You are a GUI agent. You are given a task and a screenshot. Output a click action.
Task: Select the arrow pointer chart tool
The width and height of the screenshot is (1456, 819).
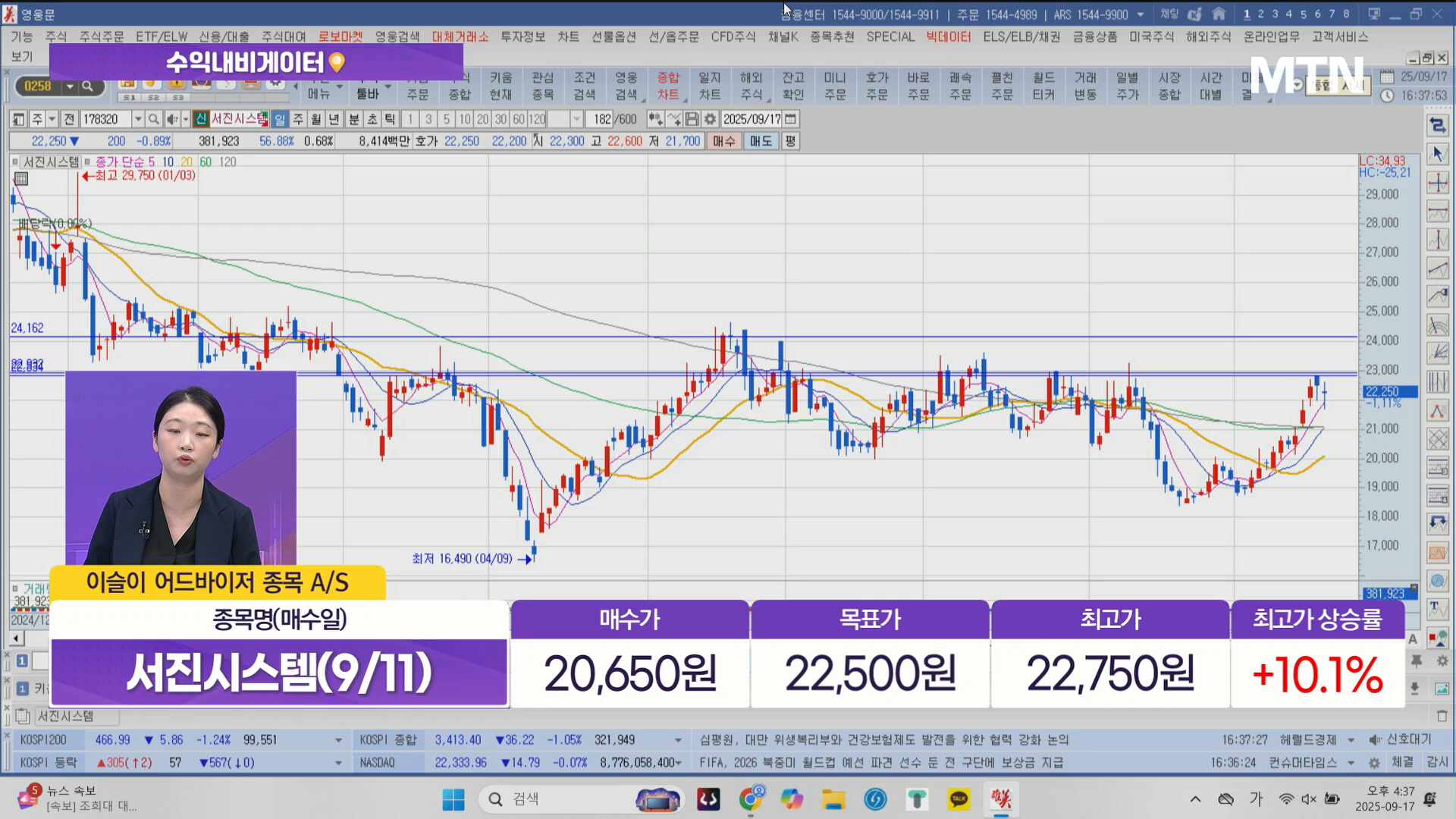[1437, 154]
